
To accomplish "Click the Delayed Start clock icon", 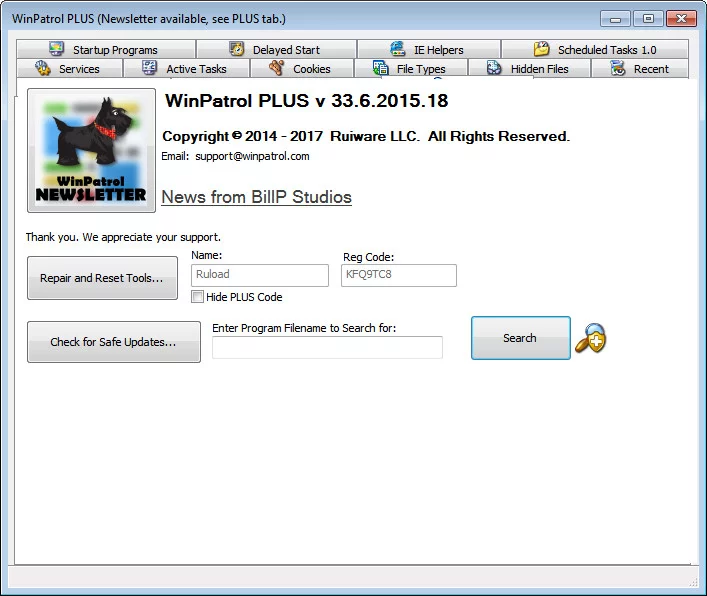I will click(237, 49).
